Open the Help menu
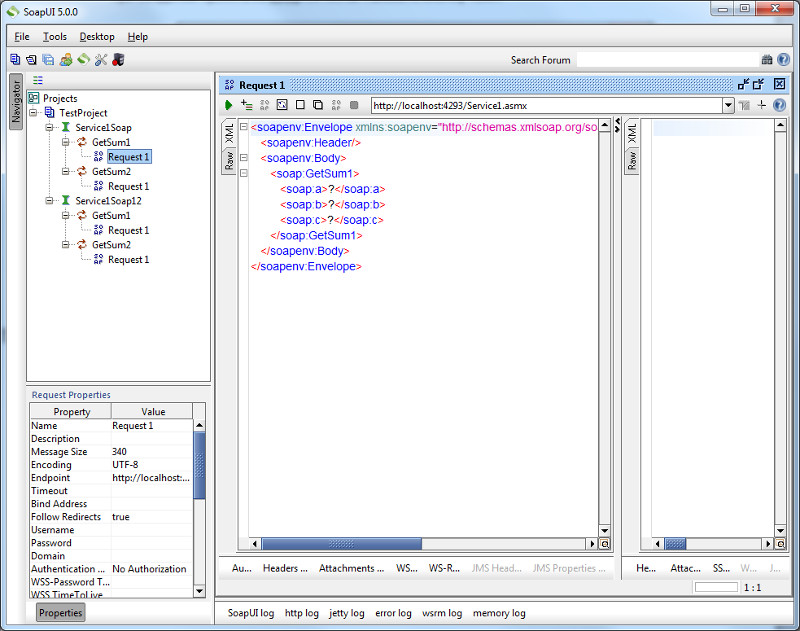800x631 pixels. tap(138, 37)
